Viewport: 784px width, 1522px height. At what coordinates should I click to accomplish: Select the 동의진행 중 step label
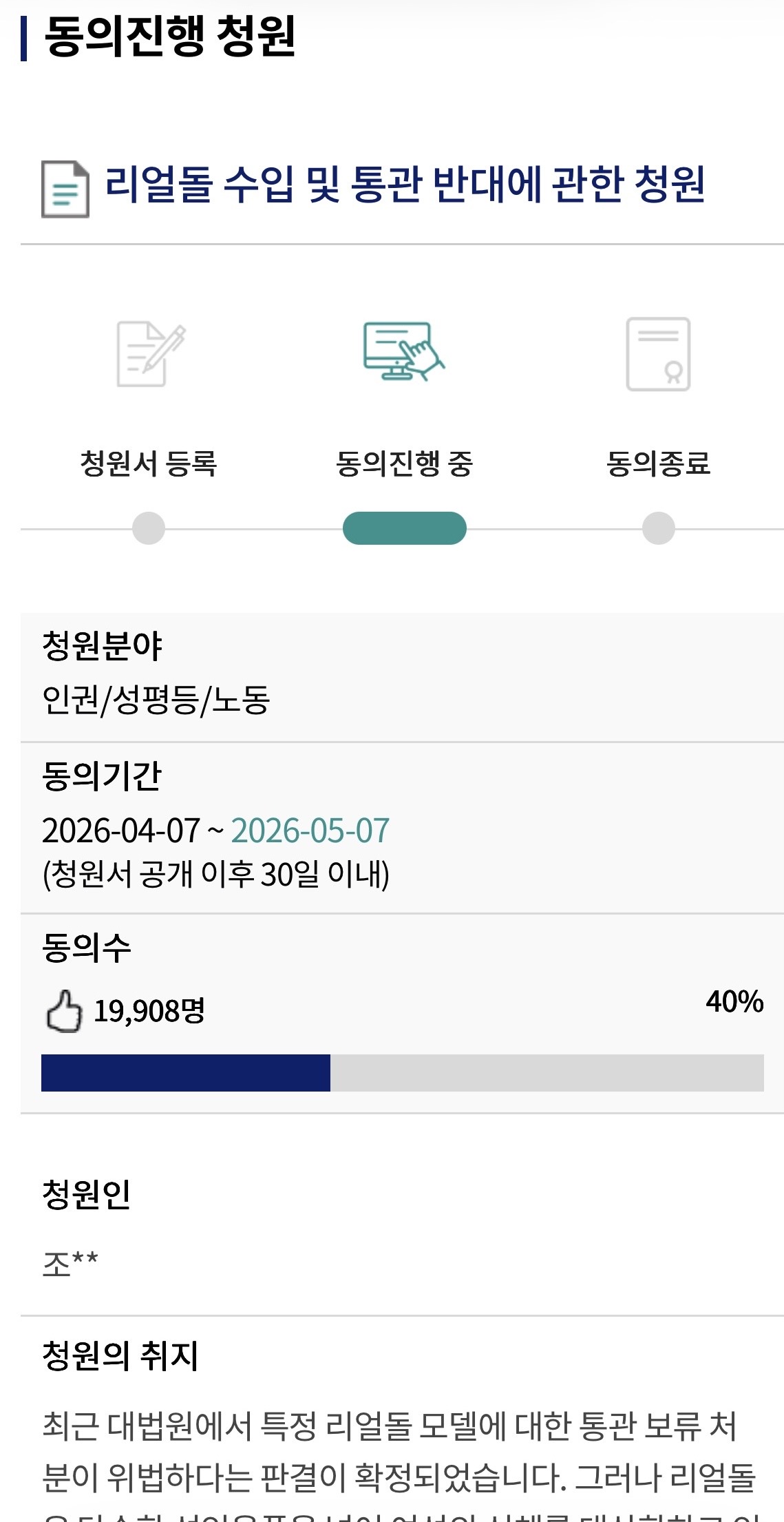tap(404, 463)
